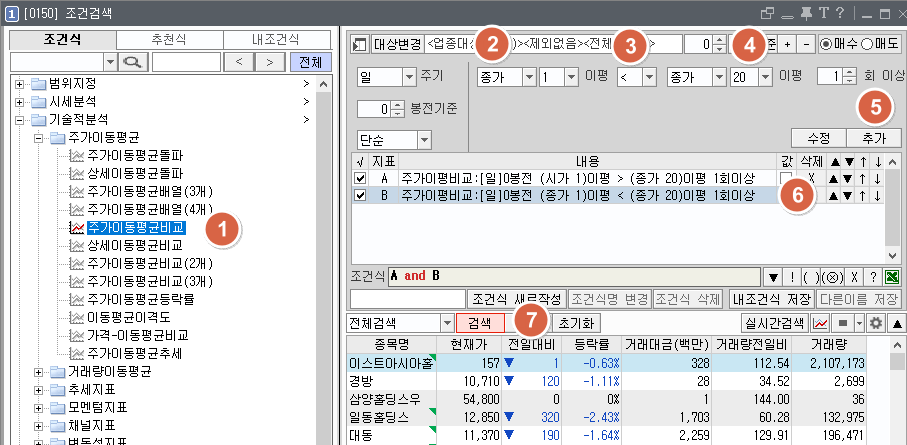The height and width of the screenshot is (445, 907).
Task: Go to previous search match with < button
Action: [x=239, y=62]
